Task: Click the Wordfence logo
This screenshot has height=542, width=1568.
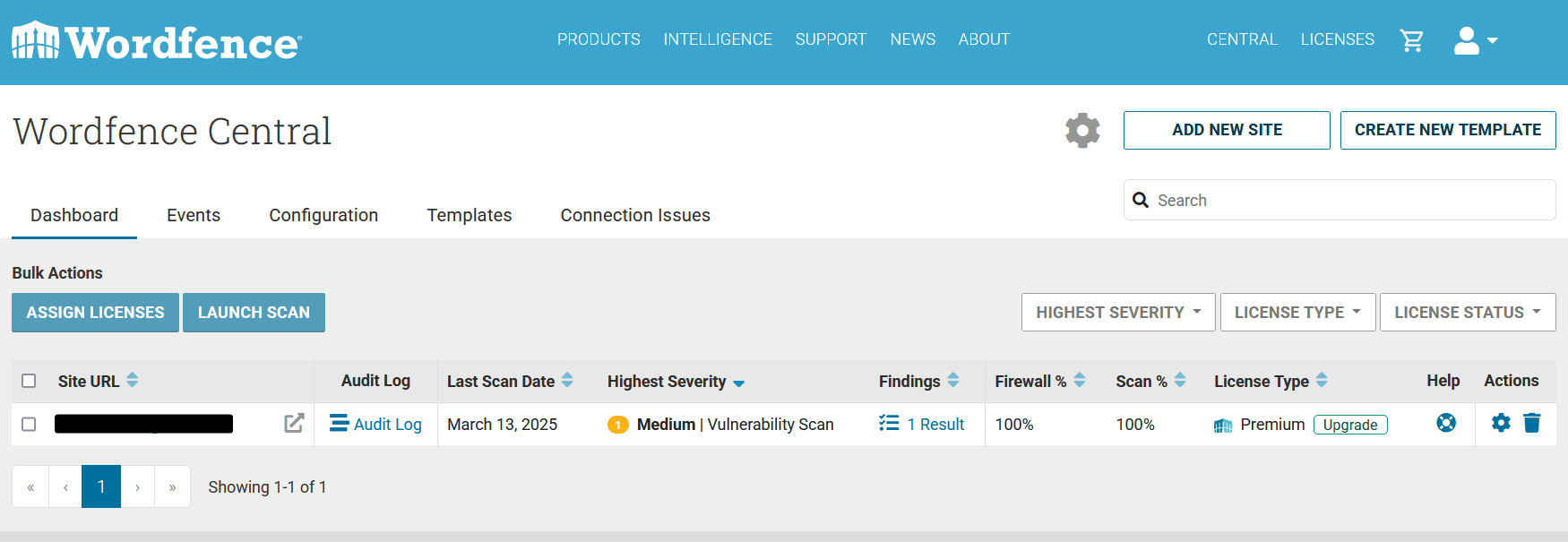Action: pyautogui.click(x=157, y=41)
